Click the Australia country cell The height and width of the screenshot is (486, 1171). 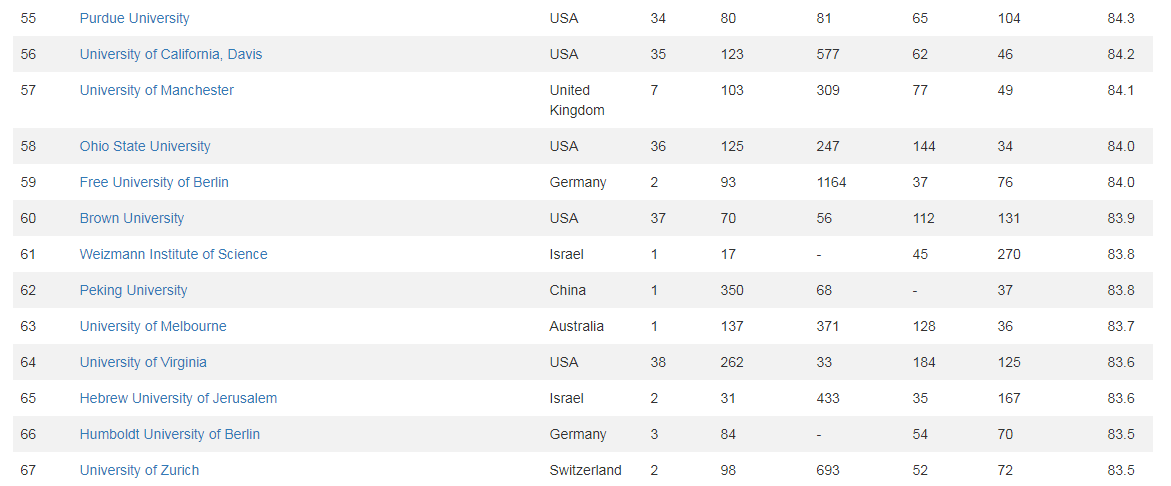576,326
